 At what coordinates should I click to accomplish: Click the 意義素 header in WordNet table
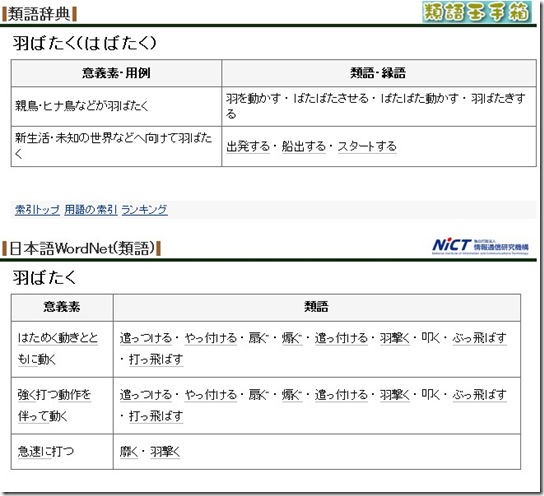click(62, 307)
